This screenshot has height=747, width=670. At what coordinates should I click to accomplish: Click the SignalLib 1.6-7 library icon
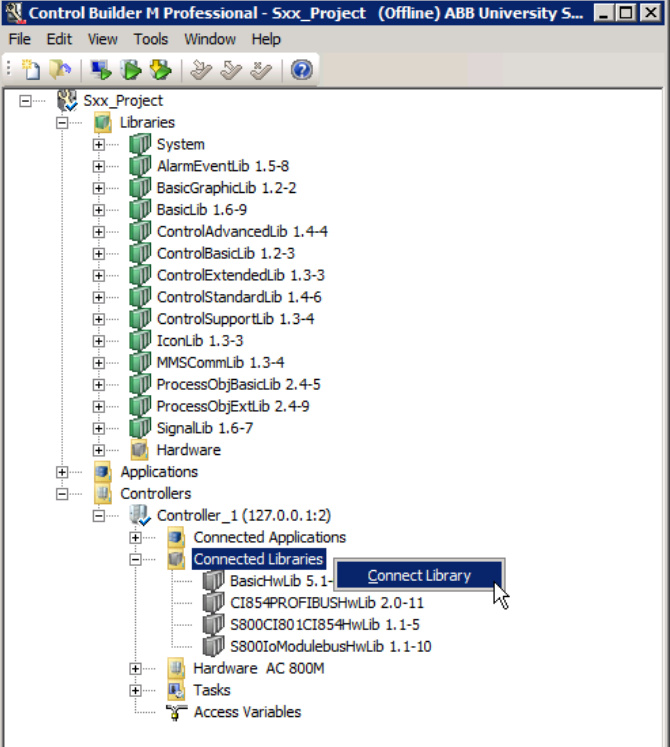click(140, 428)
